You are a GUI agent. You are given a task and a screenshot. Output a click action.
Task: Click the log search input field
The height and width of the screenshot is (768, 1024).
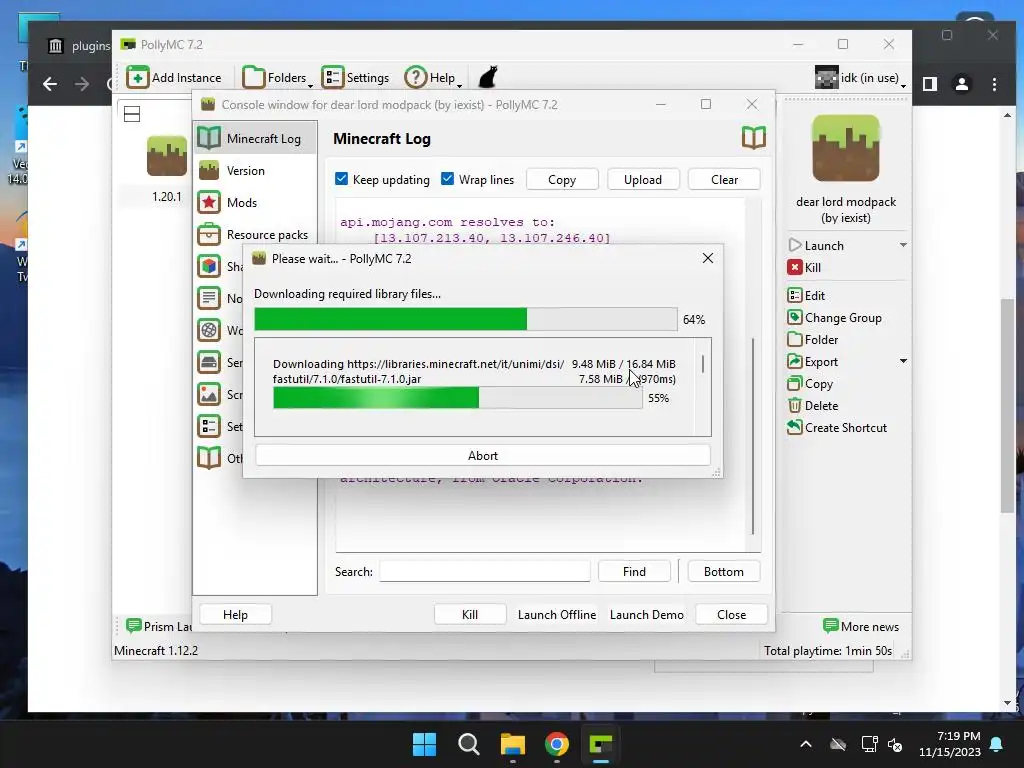point(485,571)
